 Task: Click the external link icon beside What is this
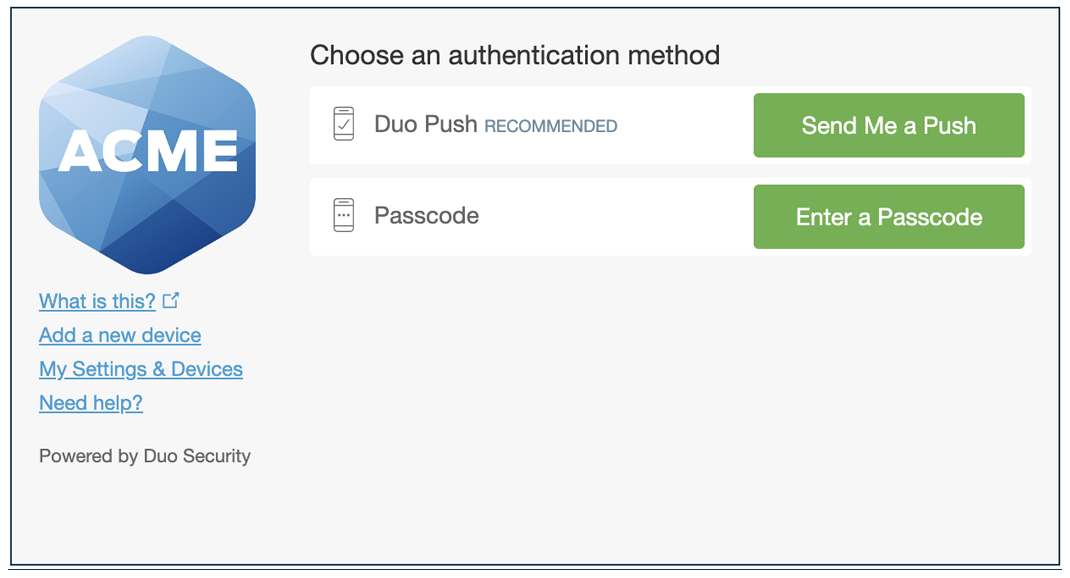[171, 299]
